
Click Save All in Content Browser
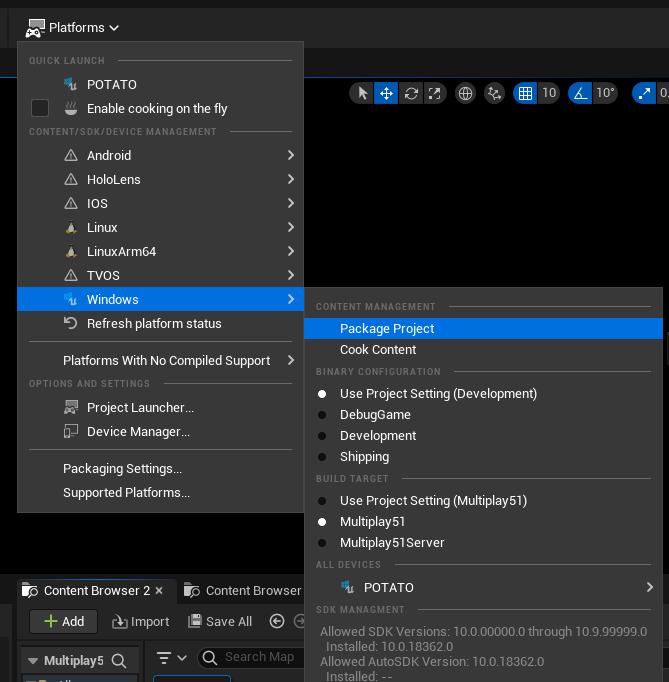220,622
